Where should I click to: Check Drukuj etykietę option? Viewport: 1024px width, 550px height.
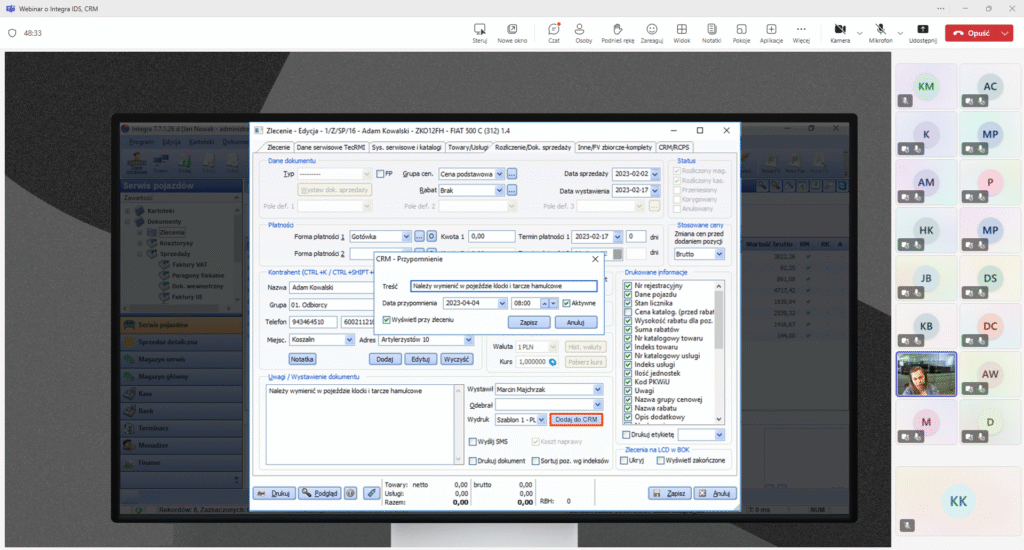pyautogui.click(x=626, y=434)
